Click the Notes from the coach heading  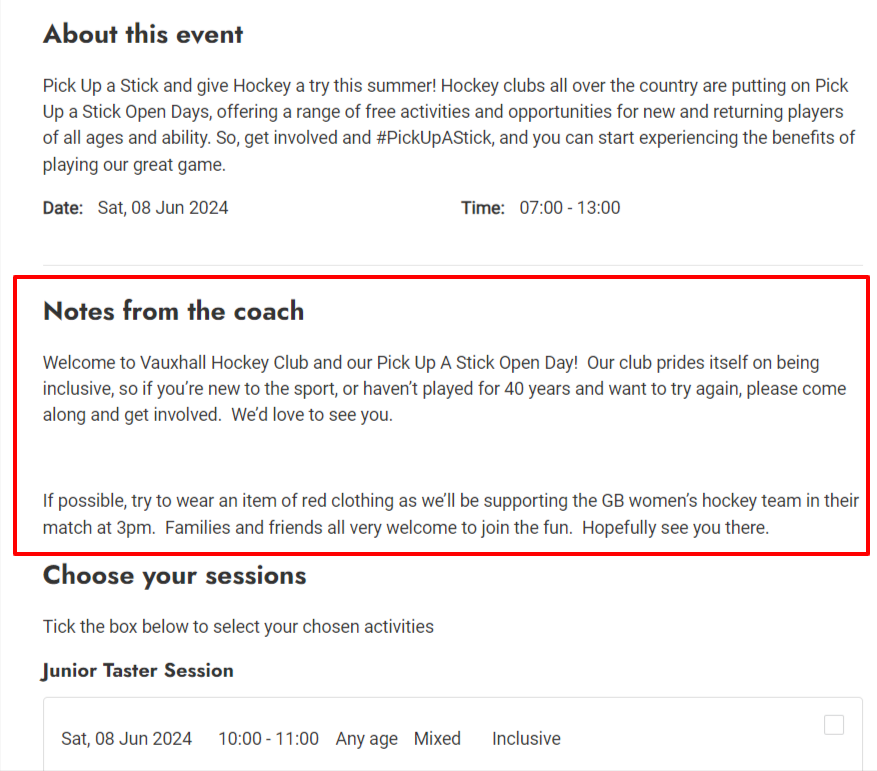[x=173, y=311]
